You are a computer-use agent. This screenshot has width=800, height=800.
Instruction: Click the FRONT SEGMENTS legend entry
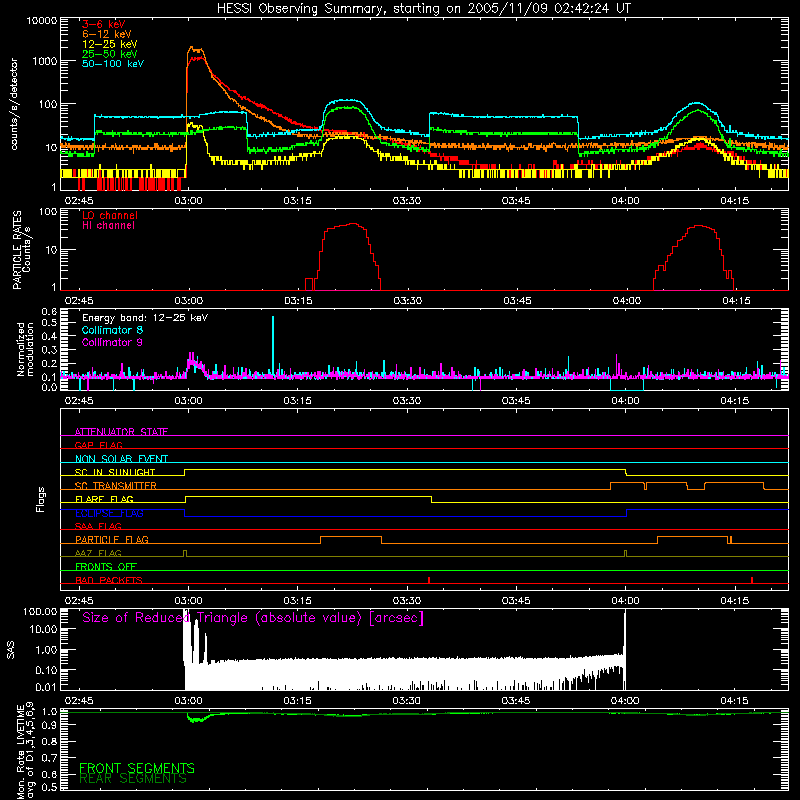point(137,768)
